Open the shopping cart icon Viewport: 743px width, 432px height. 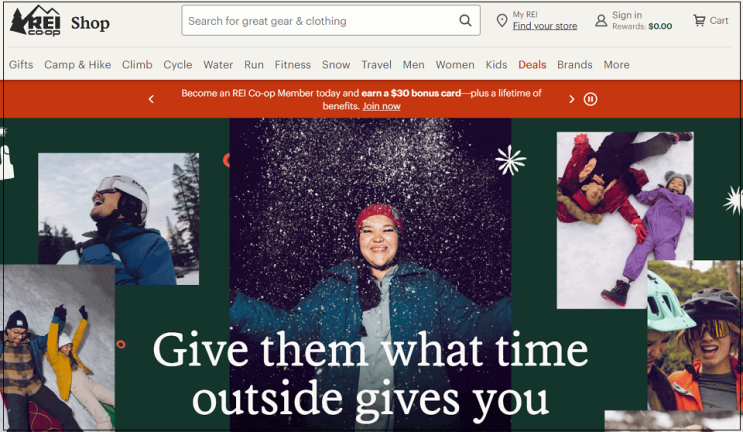point(699,20)
